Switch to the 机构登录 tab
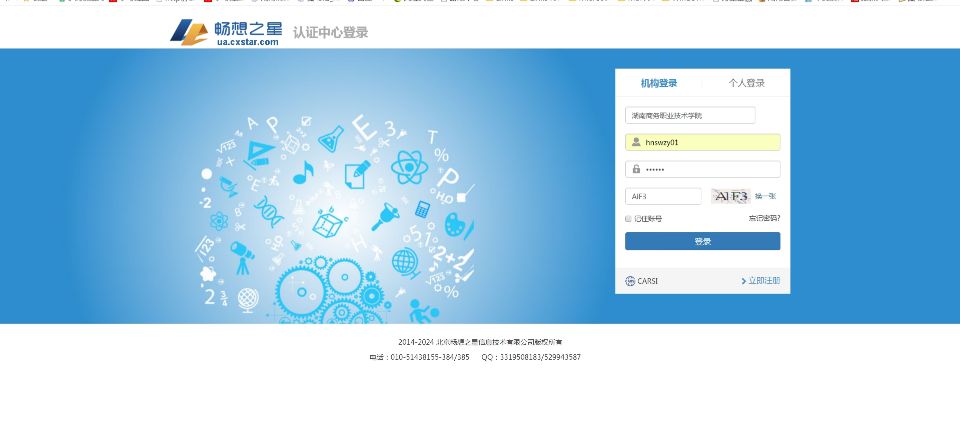The image size is (960, 422). pyautogui.click(x=659, y=83)
